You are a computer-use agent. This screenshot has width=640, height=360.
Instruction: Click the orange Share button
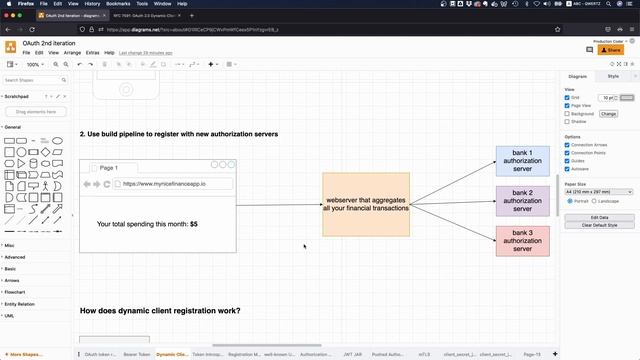[x=611, y=50]
